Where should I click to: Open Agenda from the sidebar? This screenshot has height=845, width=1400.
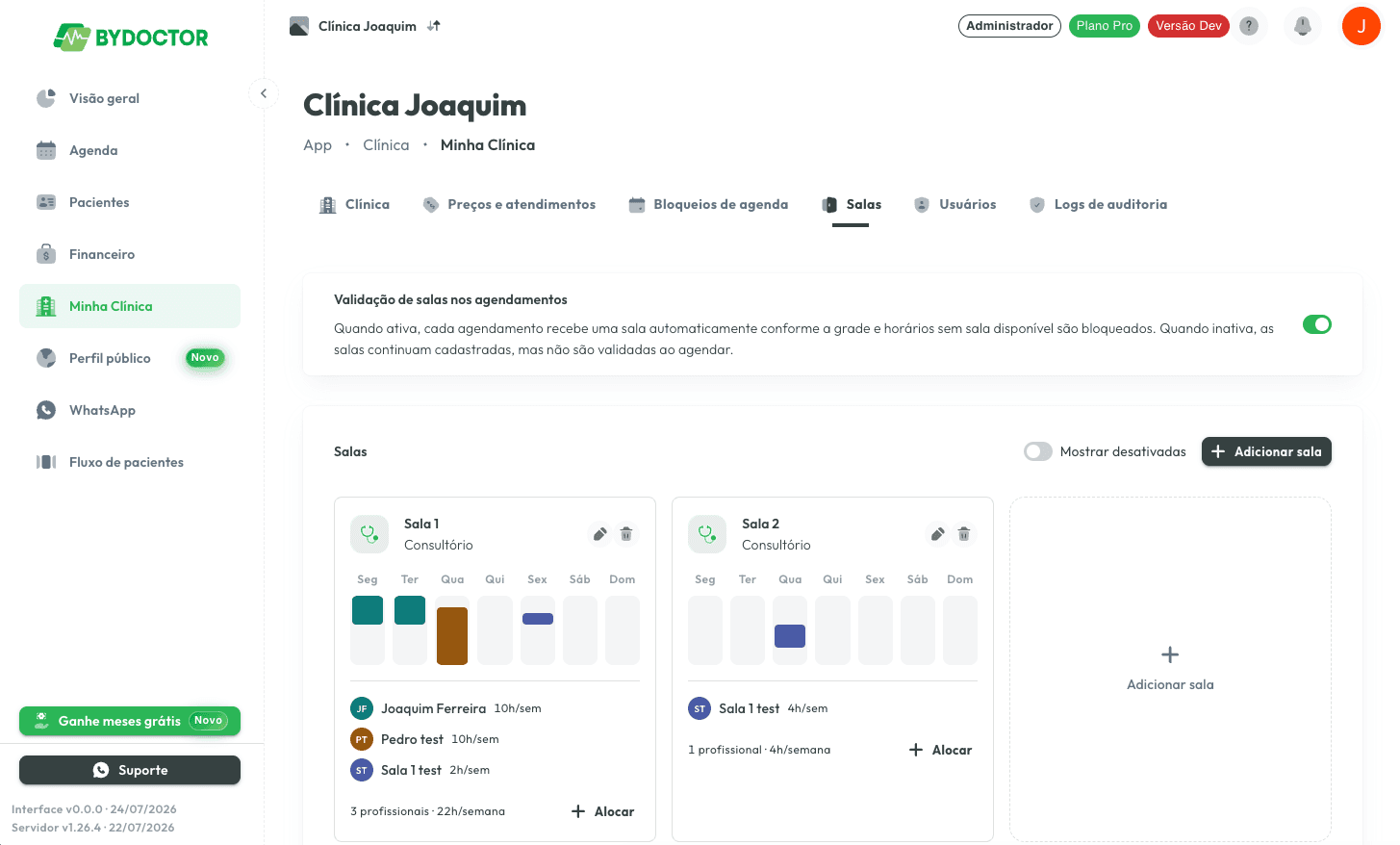(x=130, y=150)
